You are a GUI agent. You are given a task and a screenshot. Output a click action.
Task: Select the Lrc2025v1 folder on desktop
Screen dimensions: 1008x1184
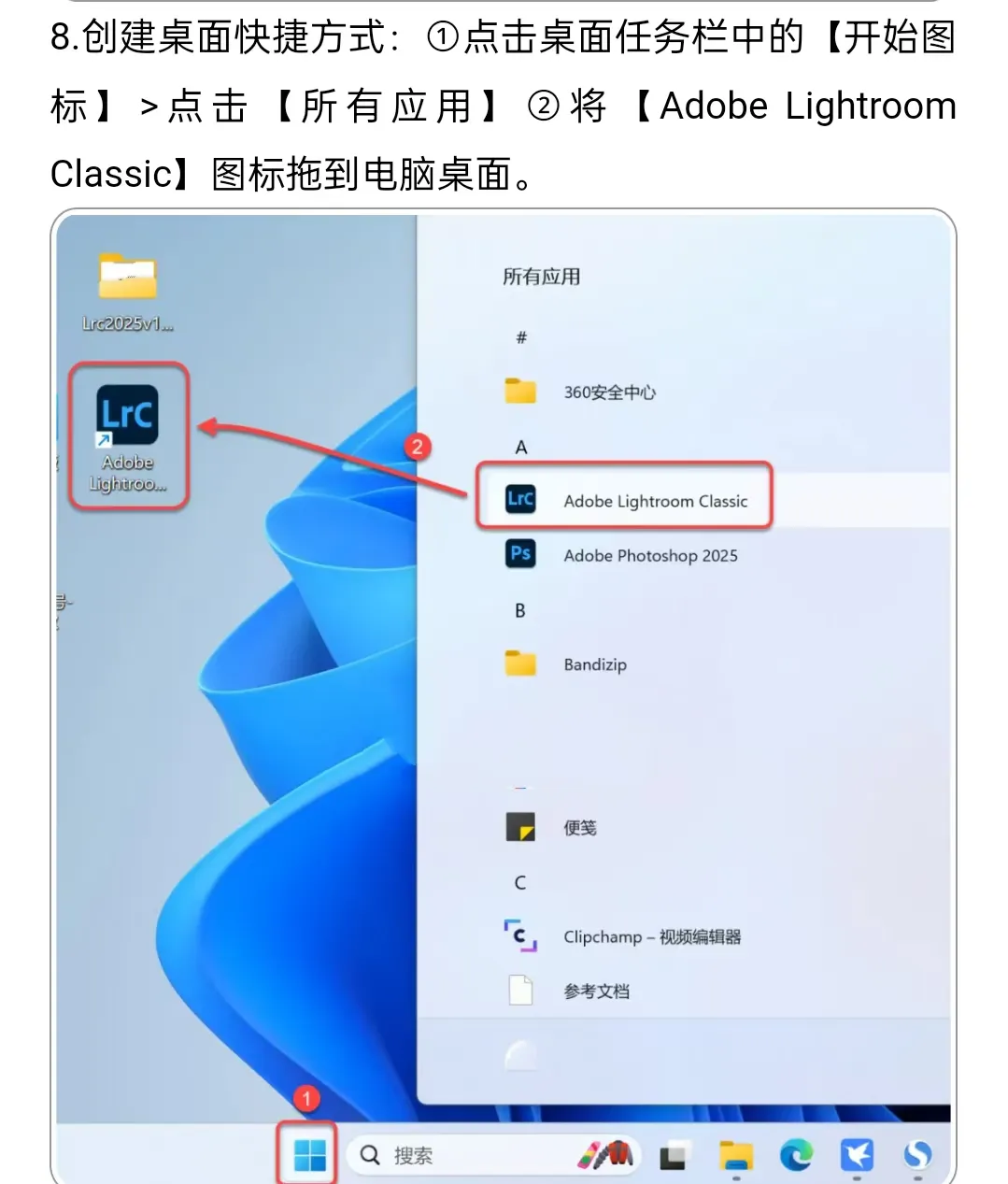click(128, 292)
